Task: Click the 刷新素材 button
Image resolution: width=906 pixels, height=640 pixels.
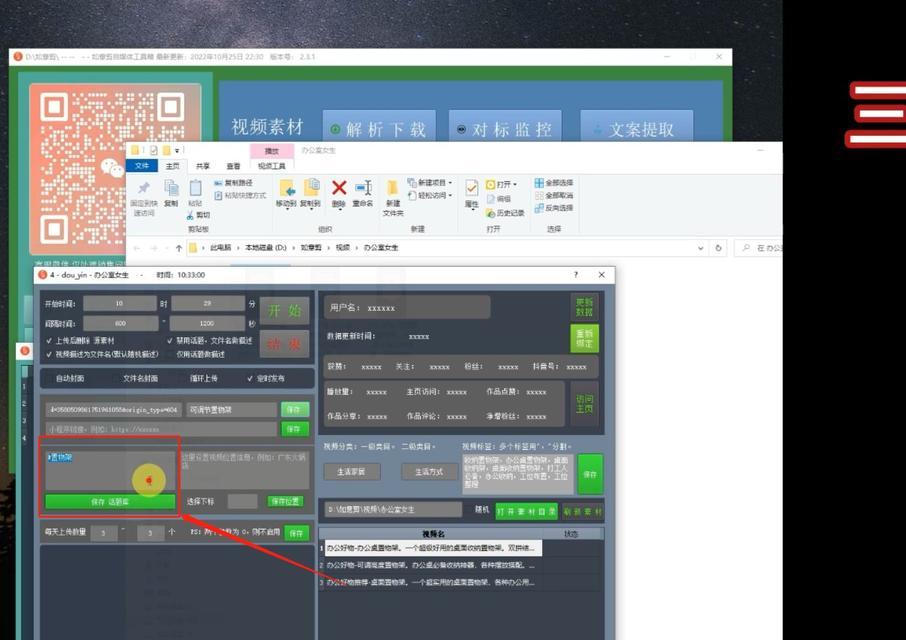Action: tap(582, 511)
